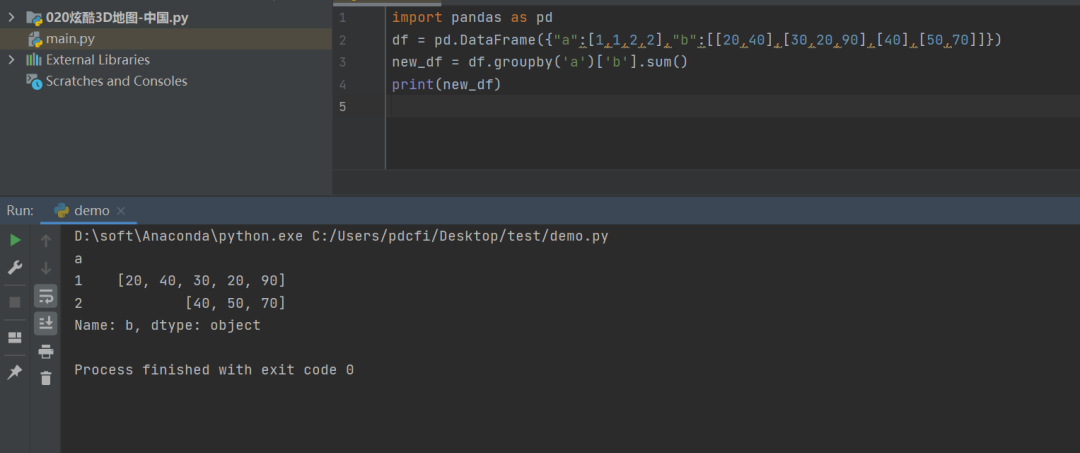Image resolution: width=1080 pixels, height=453 pixels.
Task: Toggle Soft-Wrap in the console output
Action: (x=46, y=297)
